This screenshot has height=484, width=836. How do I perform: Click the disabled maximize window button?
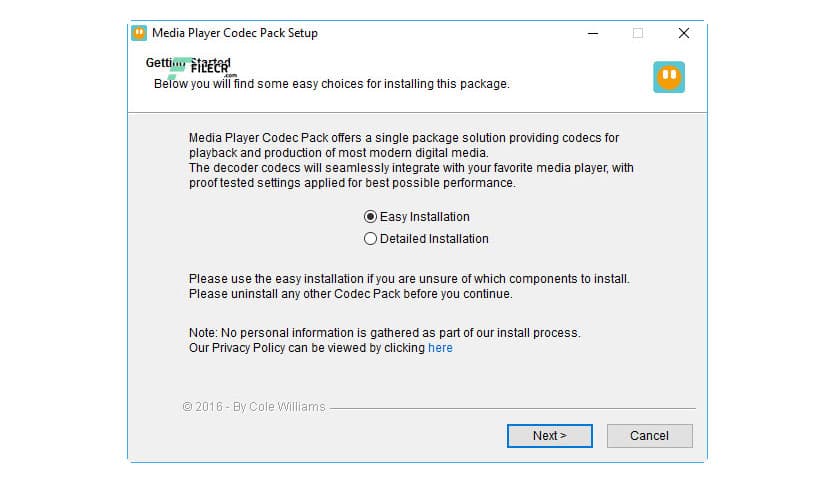(638, 33)
